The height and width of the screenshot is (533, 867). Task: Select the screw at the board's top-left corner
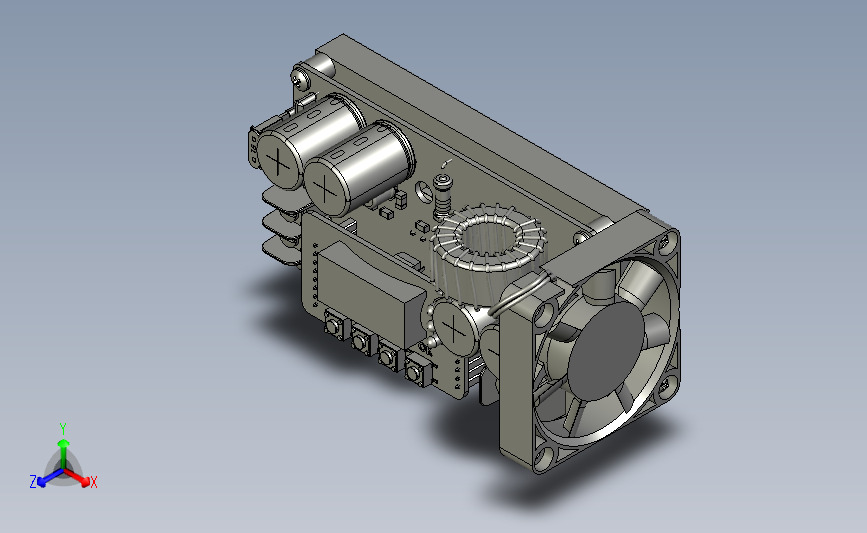[300, 78]
